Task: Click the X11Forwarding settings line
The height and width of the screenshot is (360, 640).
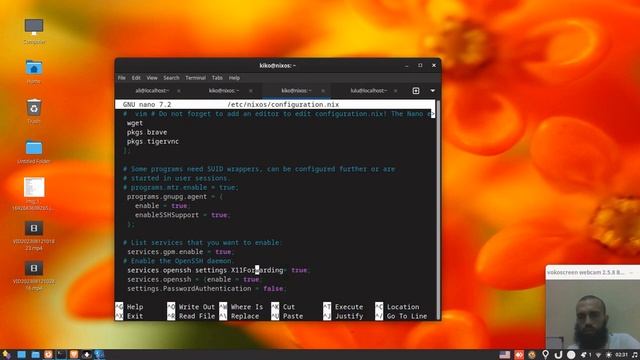Action: [x=218, y=270]
